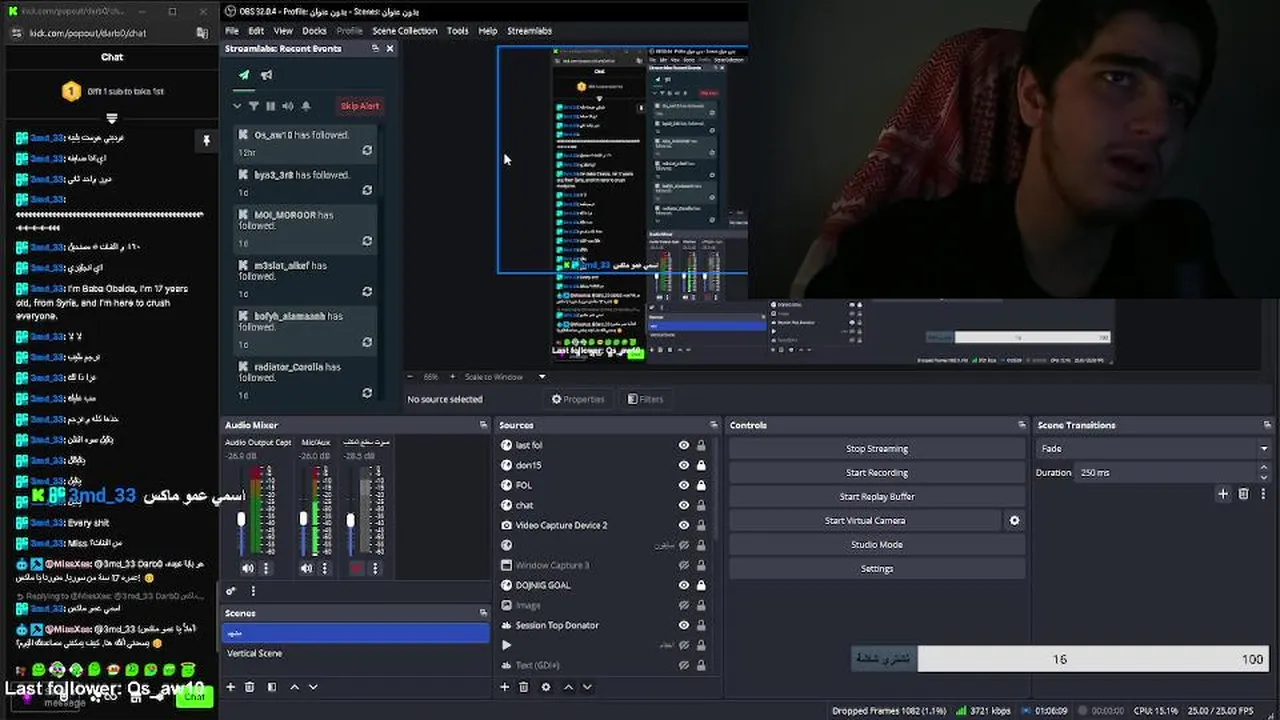Open Scale to Window preview dropdown
The width and height of the screenshot is (1280, 720).
[x=505, y=377]
